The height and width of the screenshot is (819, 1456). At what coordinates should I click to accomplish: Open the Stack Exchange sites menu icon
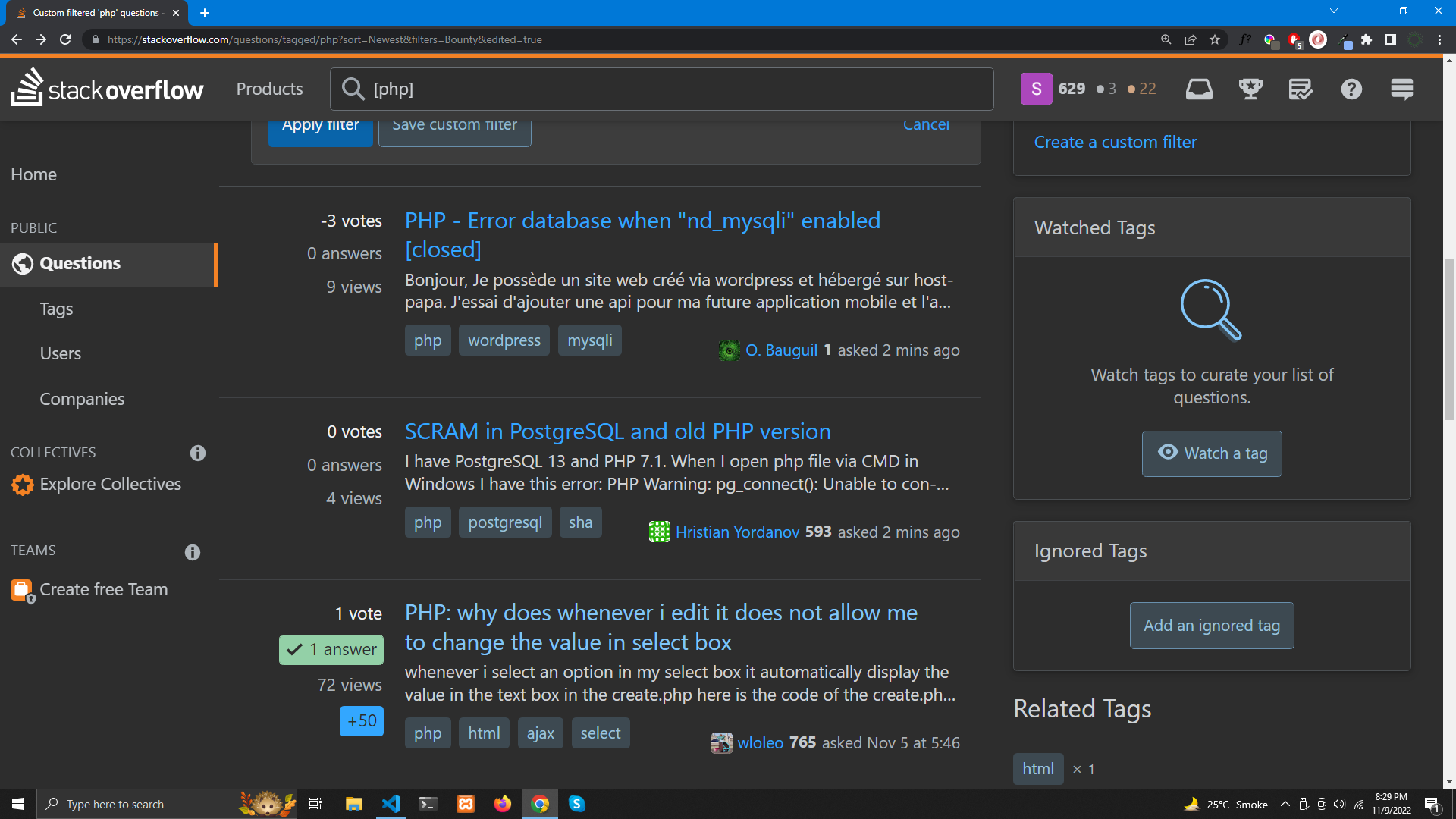[x=1402, y=89]
